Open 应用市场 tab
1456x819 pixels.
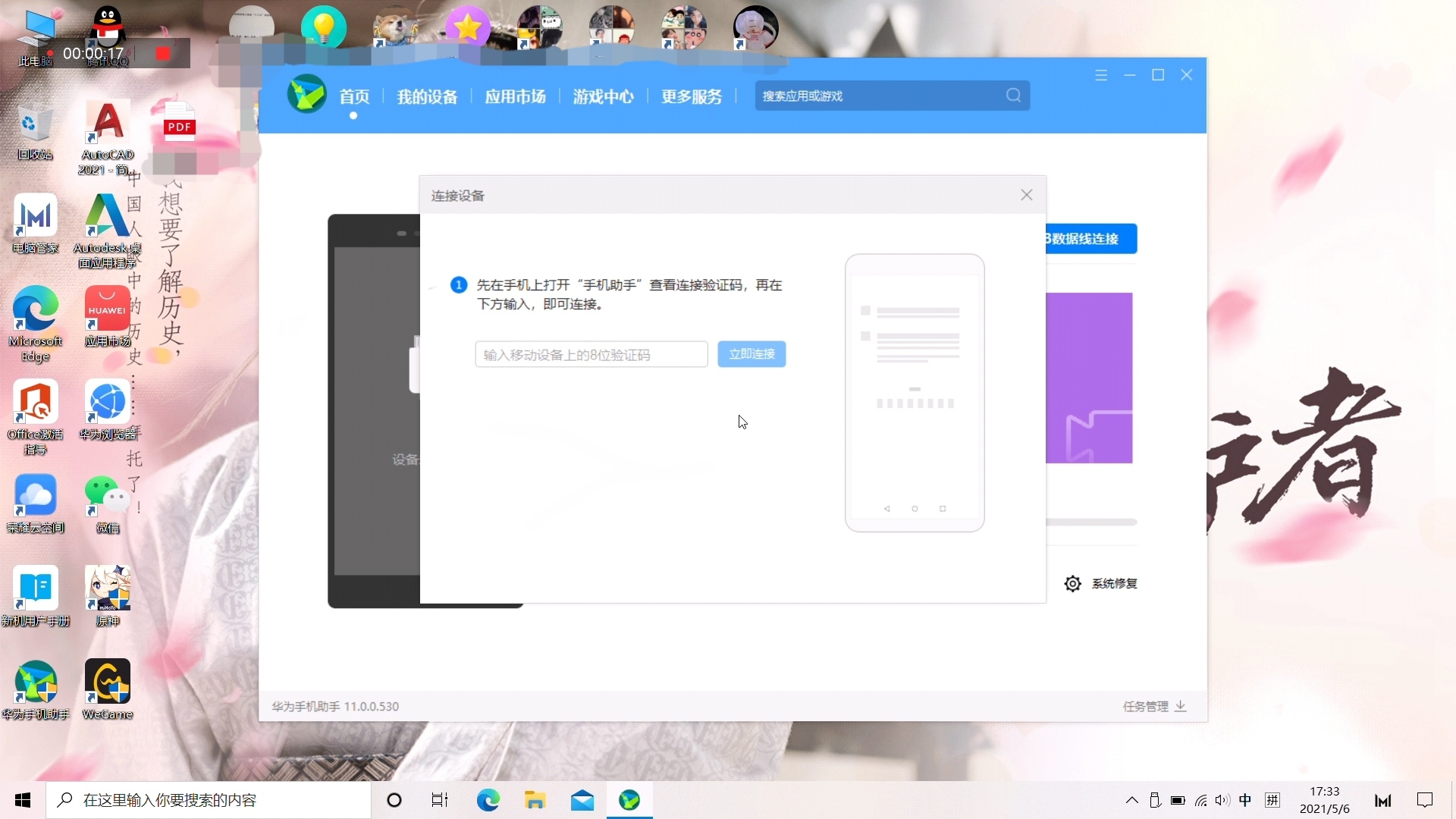coord(516,96)
